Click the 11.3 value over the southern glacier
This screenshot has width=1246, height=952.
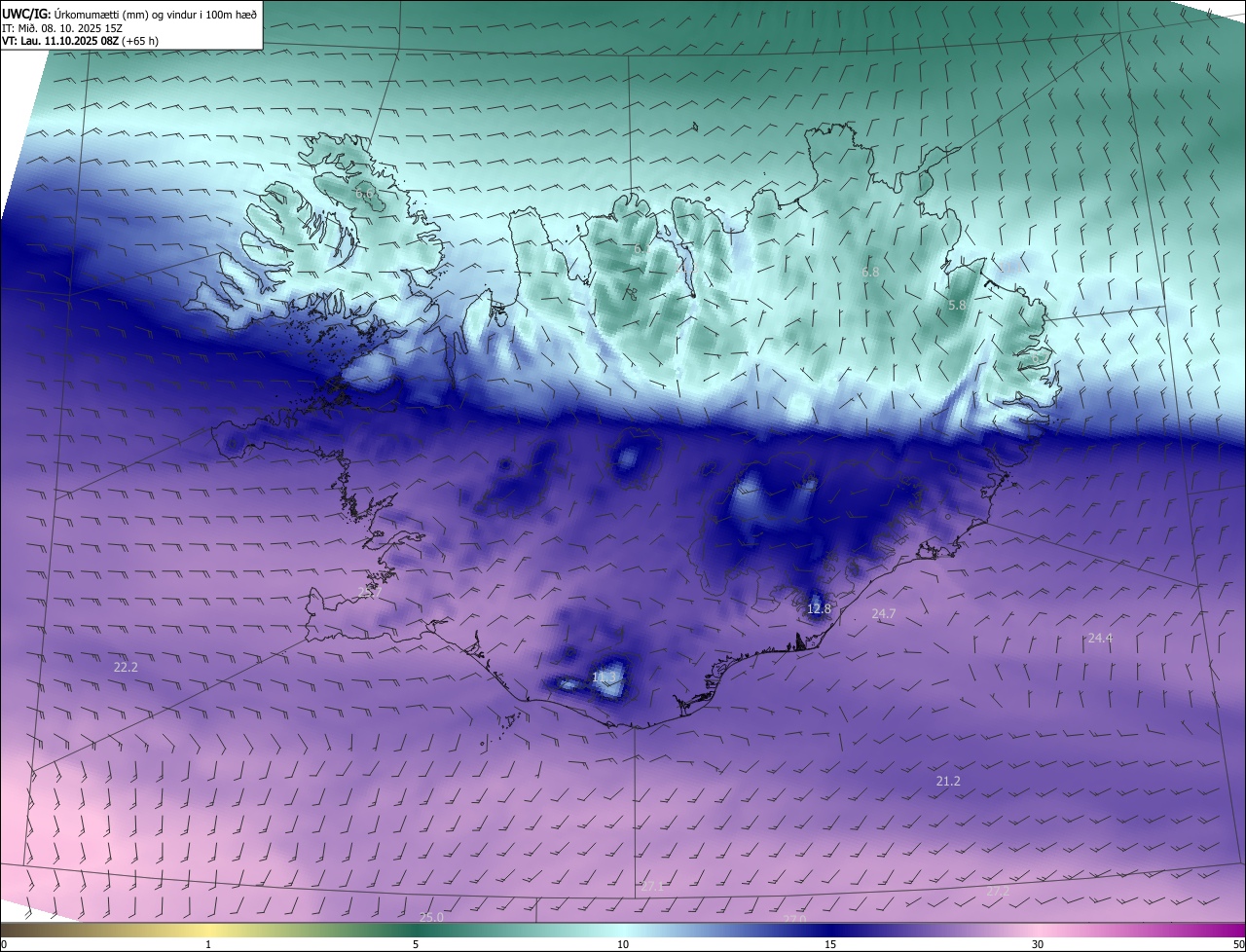pos(605,677)
